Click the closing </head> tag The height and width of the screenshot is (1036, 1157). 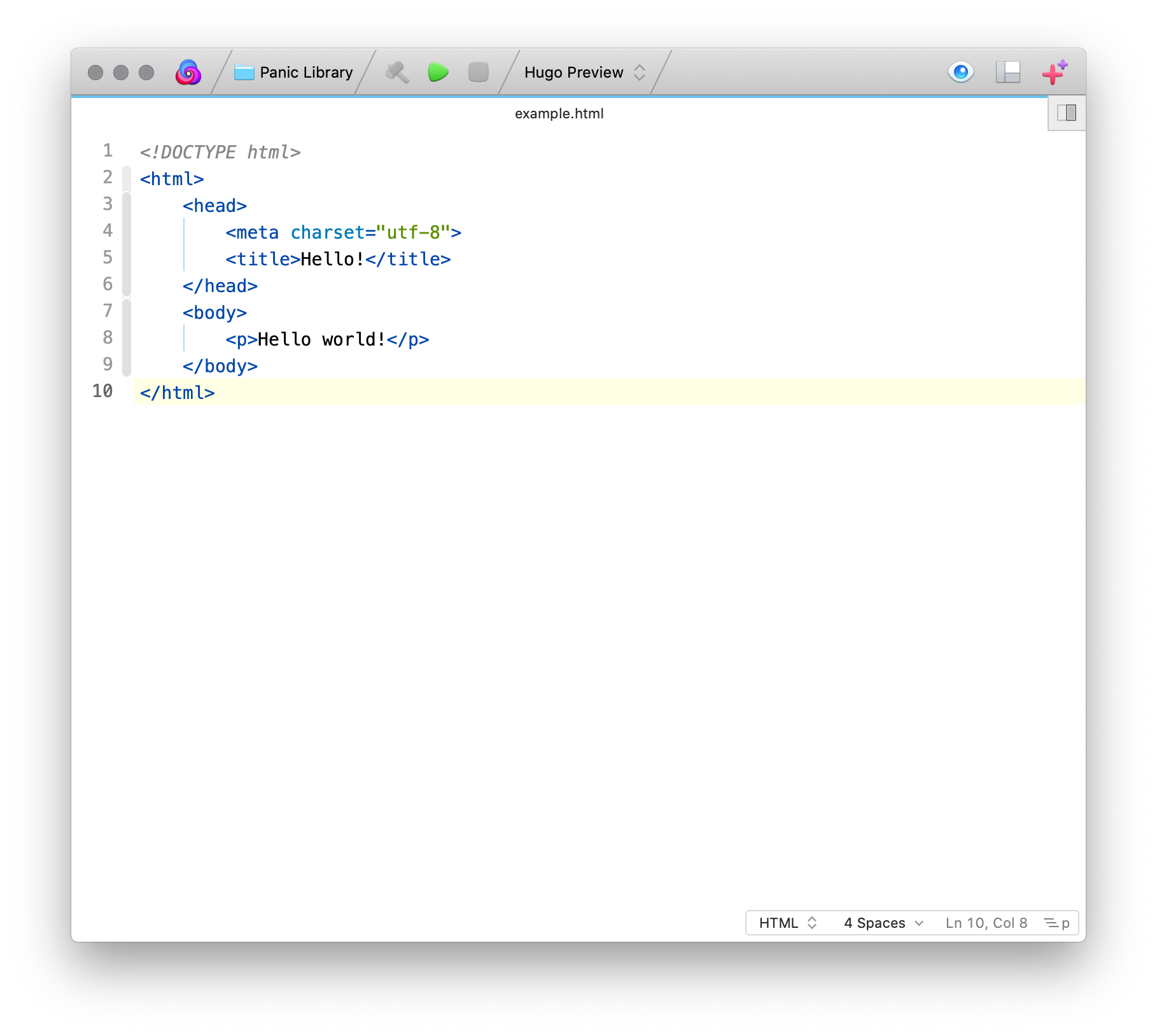pos(220,286)
